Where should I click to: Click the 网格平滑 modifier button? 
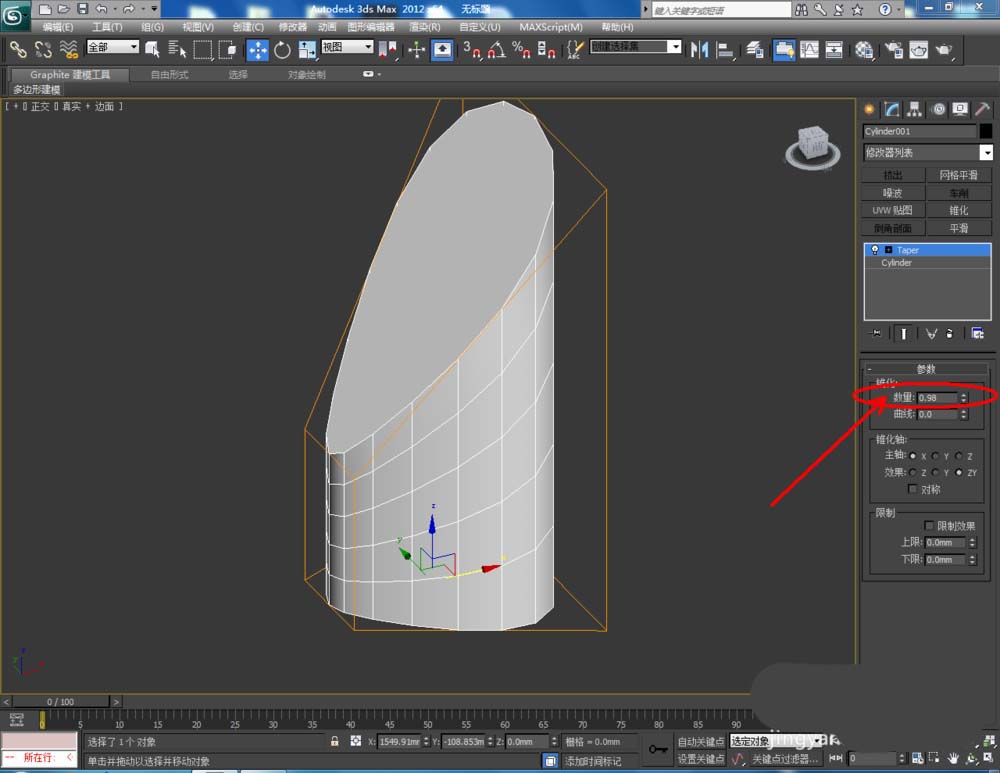[x=959, y=175]
